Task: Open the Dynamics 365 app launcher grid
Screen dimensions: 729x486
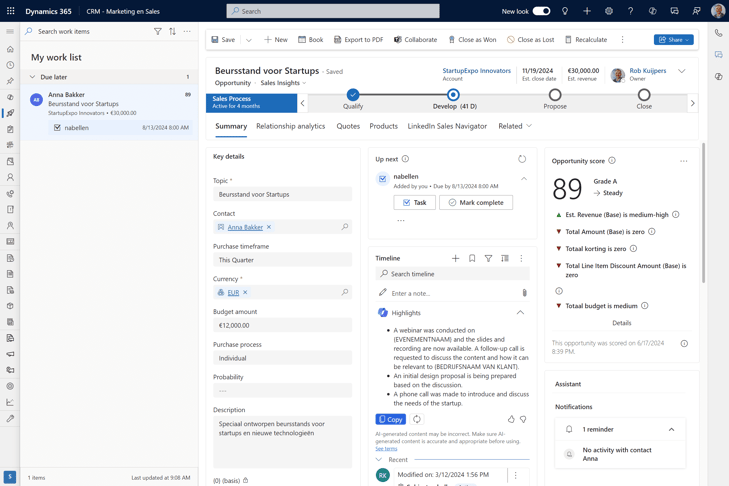Action: tap(10, 11)
